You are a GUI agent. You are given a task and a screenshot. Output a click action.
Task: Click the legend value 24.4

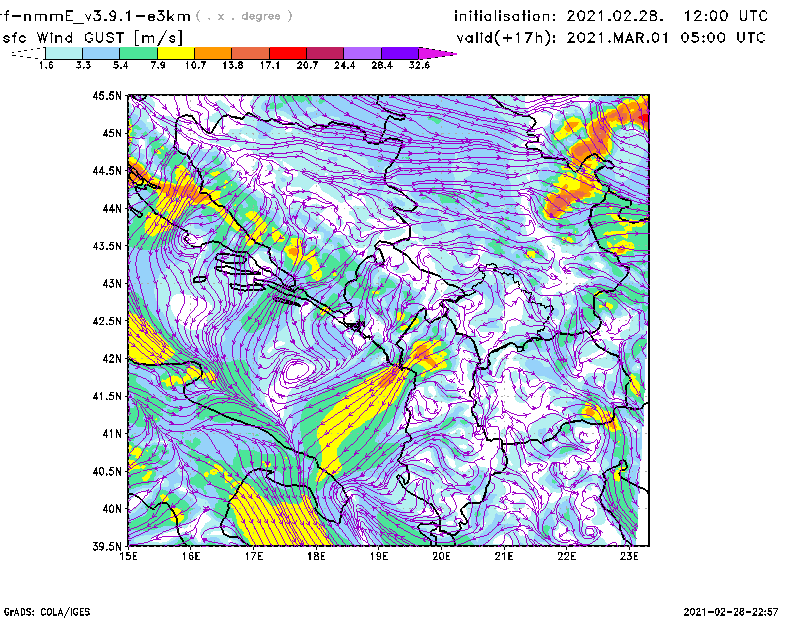coord(344,65)
